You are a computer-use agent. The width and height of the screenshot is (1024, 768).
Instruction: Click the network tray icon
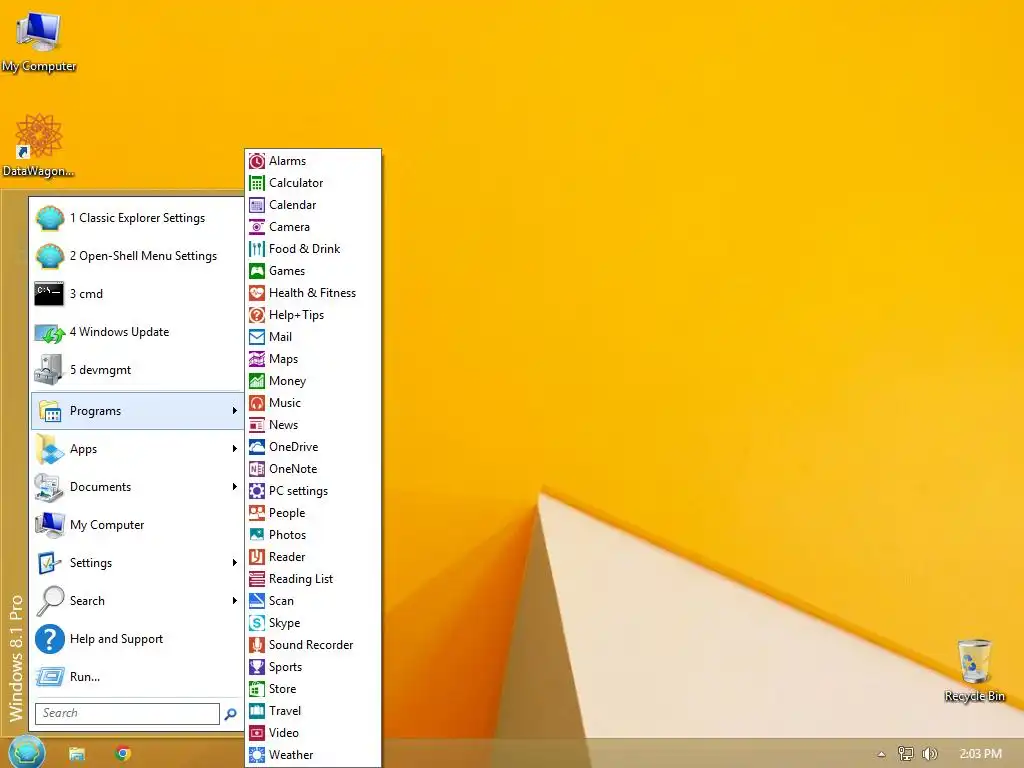905,754
